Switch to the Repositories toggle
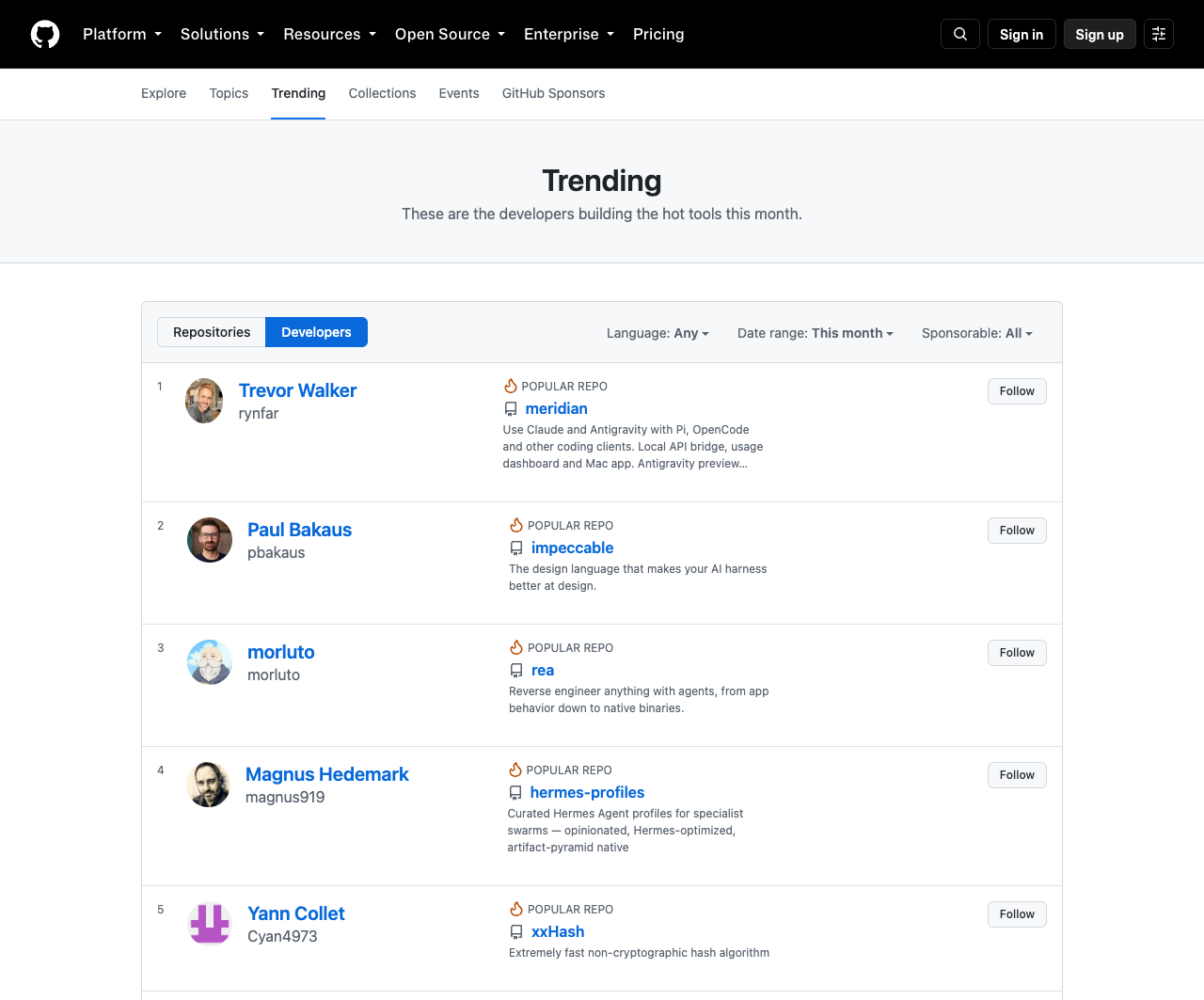The width and height of the screenshot is (1204, 1000). coord(212,332)
